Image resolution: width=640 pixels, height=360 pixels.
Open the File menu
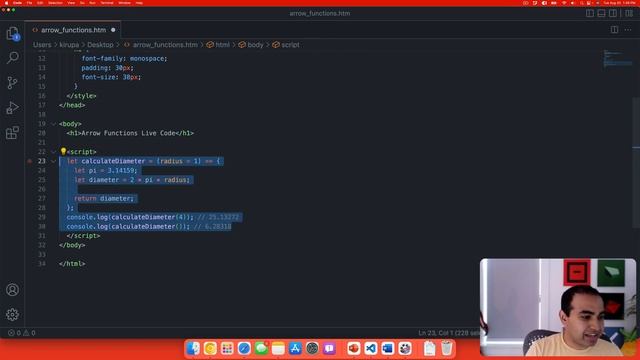(x=29, y=3)
